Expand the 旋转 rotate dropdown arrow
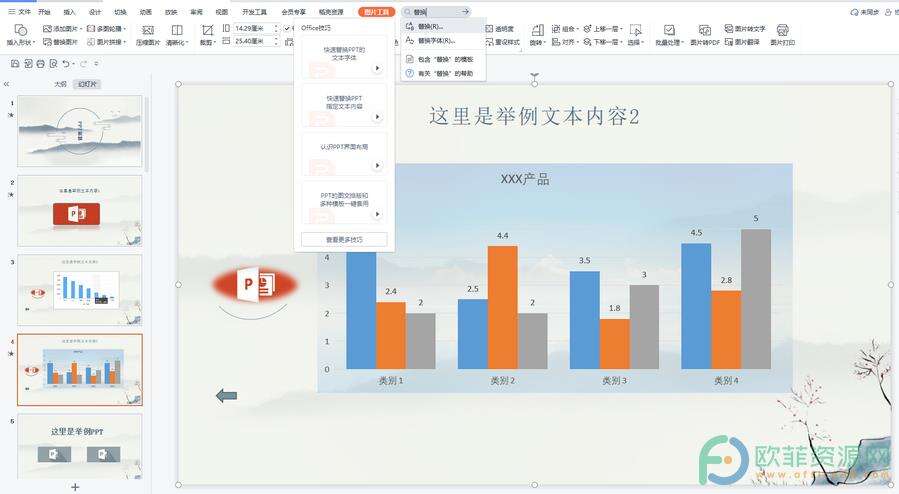 [x=544, y=43]
